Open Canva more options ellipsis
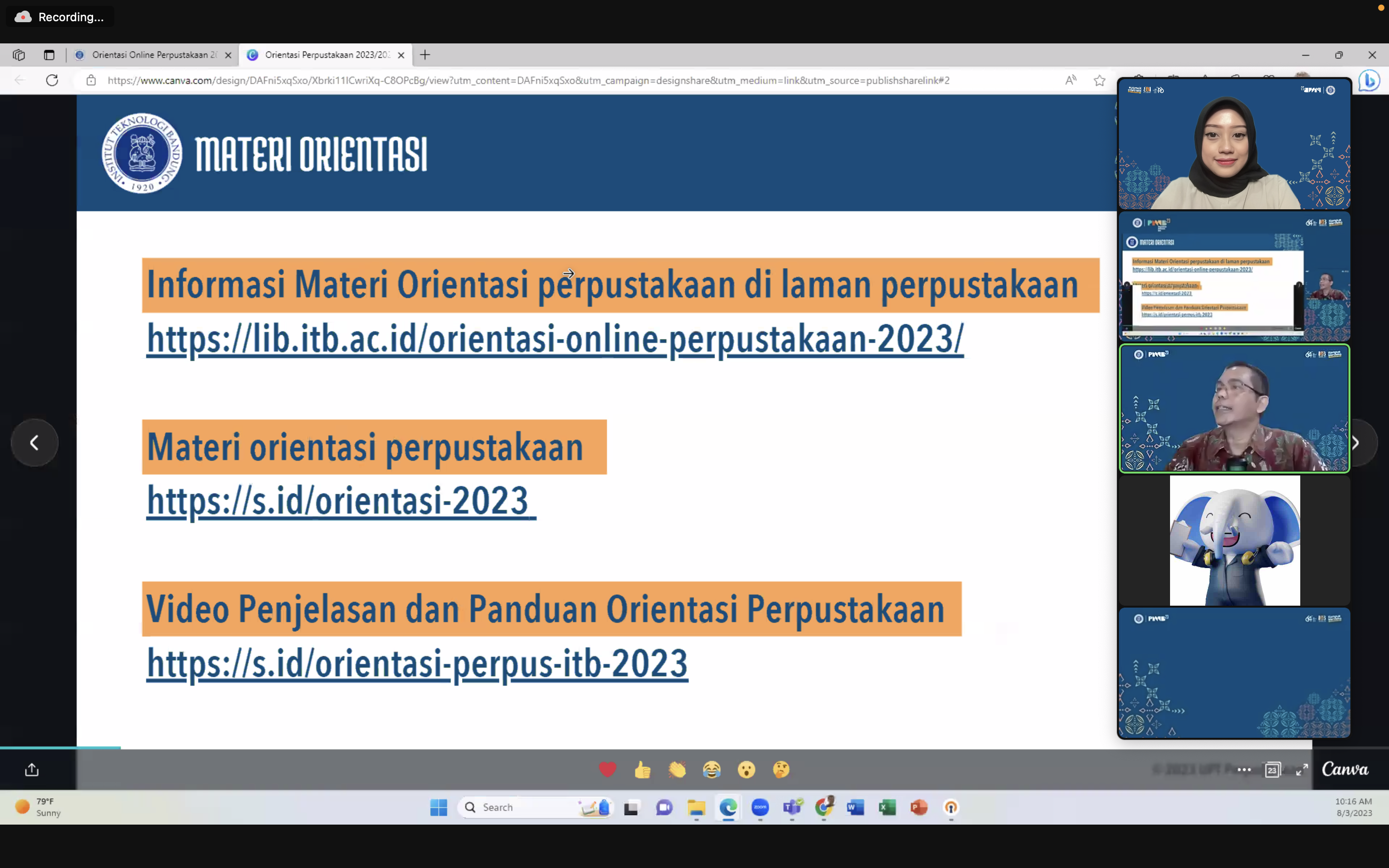The width and height of the screenshot is (1389, 868). tap(1244, 770)
